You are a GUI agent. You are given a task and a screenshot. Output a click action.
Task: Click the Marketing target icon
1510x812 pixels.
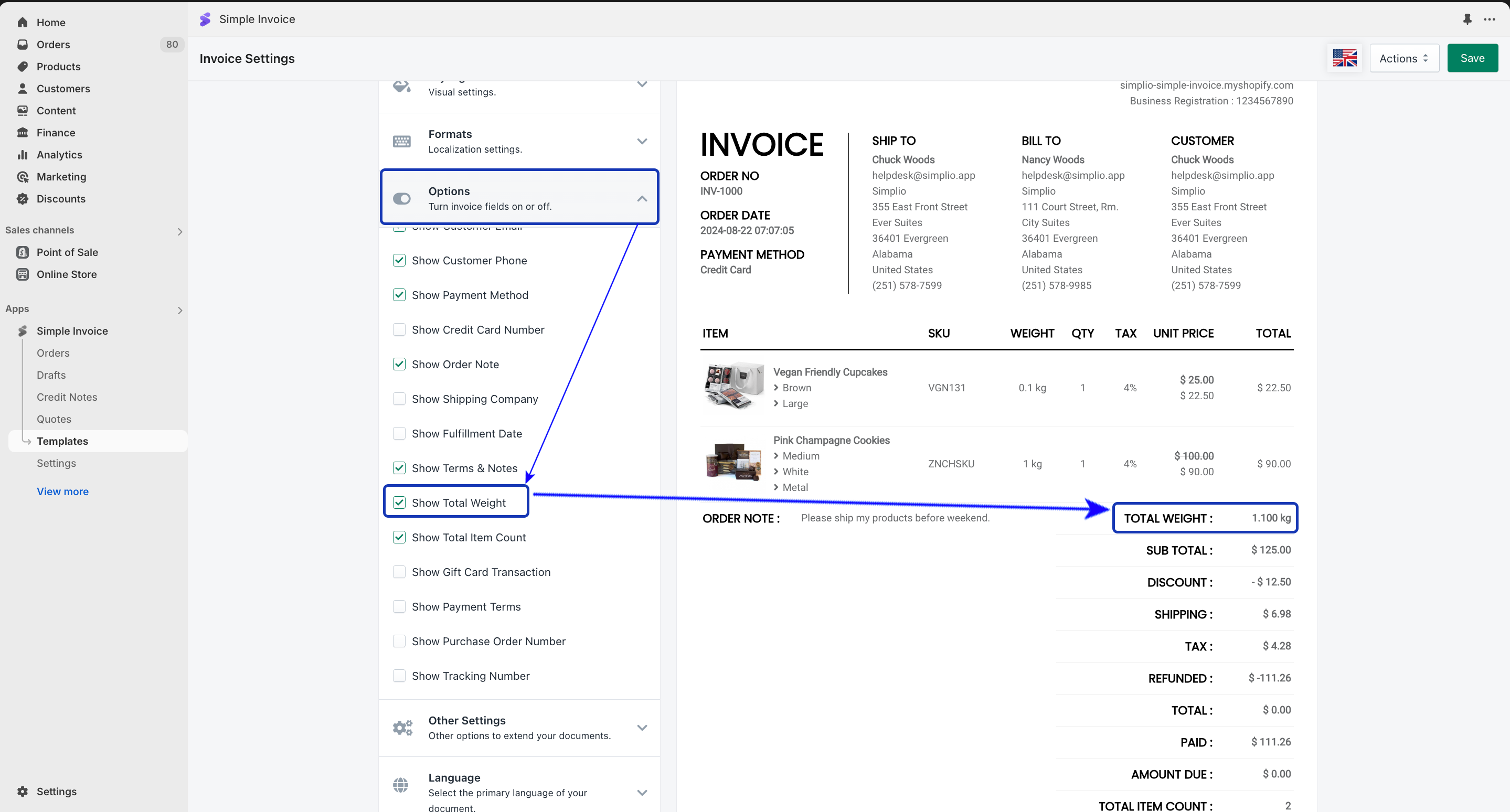pyautogui.click(x=22, y=177)
